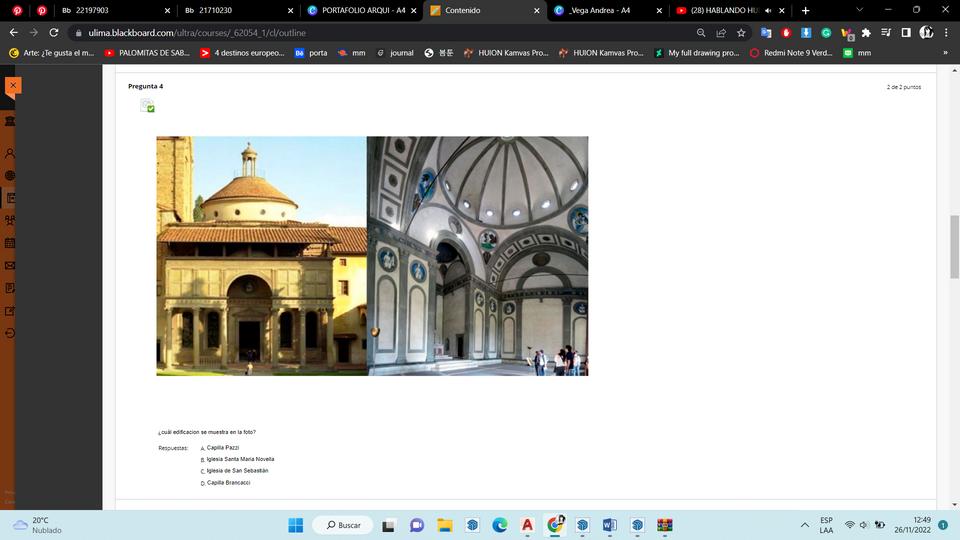Open the porta Behance bookmark
Screen dimensions: 960x540
(x=311, y=53)
